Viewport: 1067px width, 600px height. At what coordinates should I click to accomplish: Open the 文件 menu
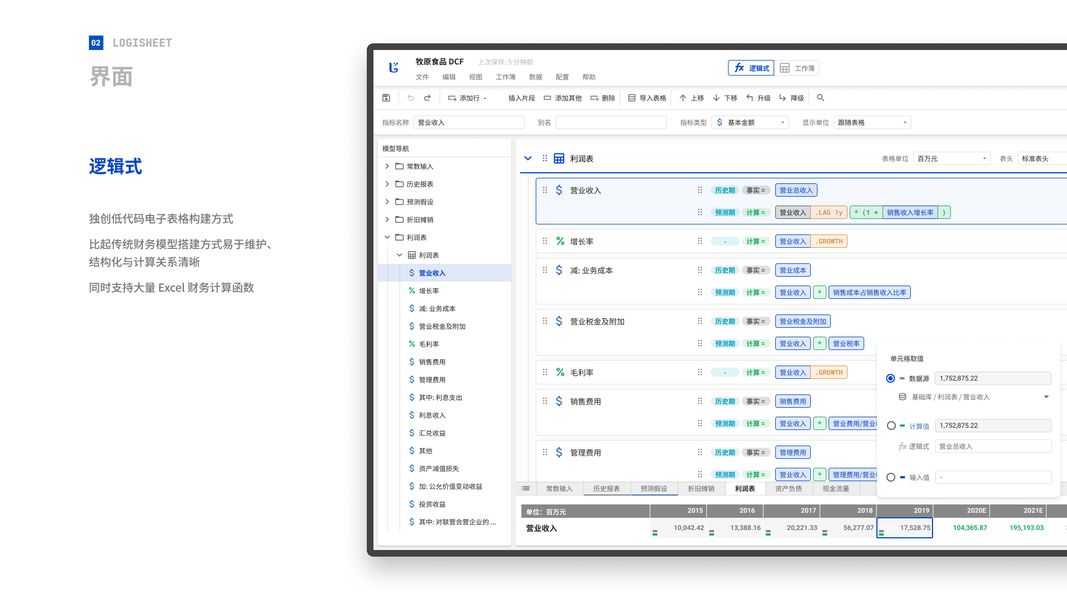click(x=422, y=78)
